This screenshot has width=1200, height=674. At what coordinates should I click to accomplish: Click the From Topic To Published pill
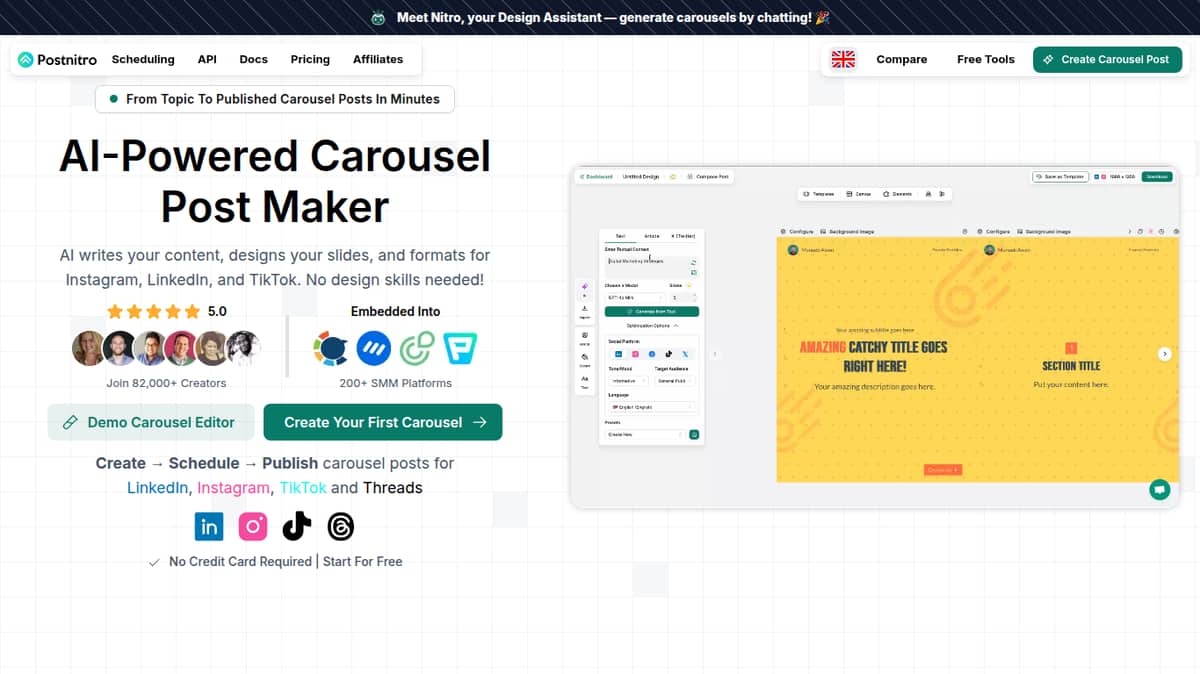pos(275,99)
